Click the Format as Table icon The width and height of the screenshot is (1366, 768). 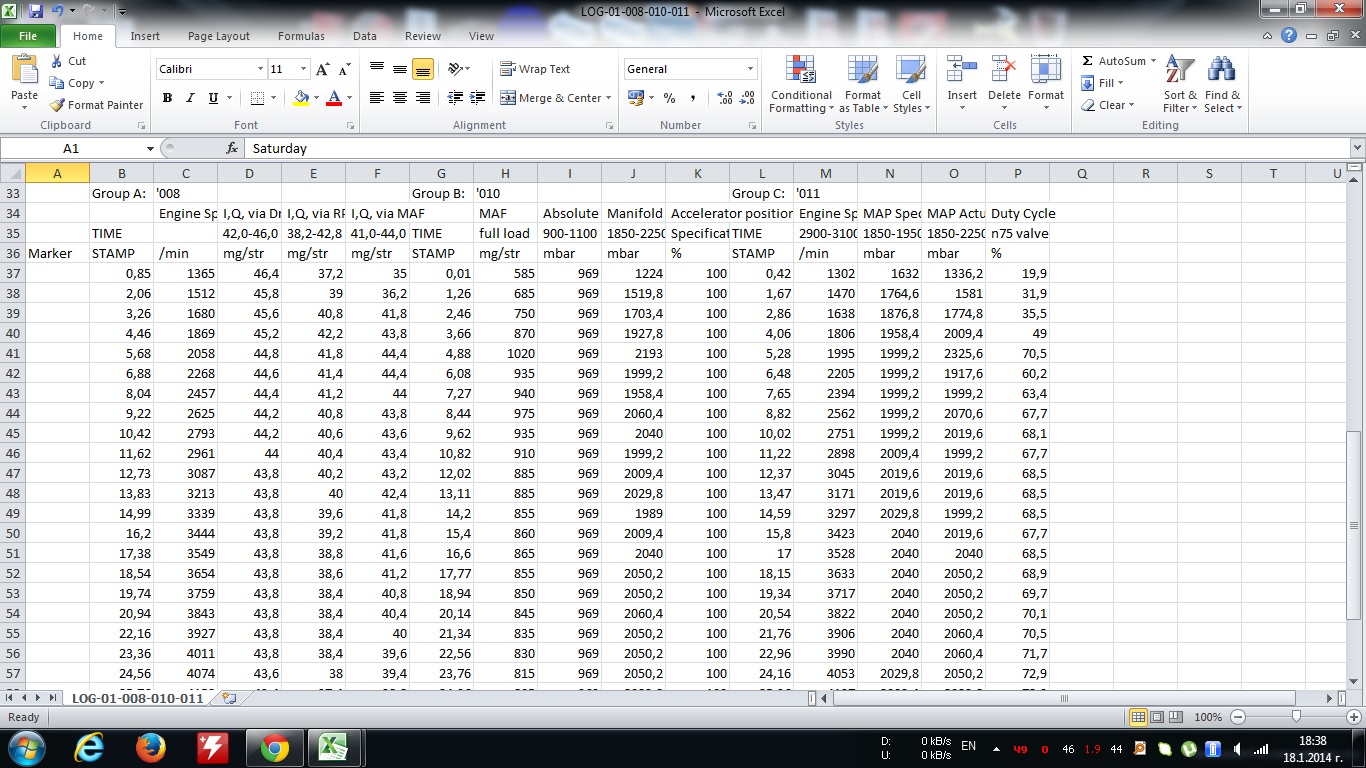point(861,85)
